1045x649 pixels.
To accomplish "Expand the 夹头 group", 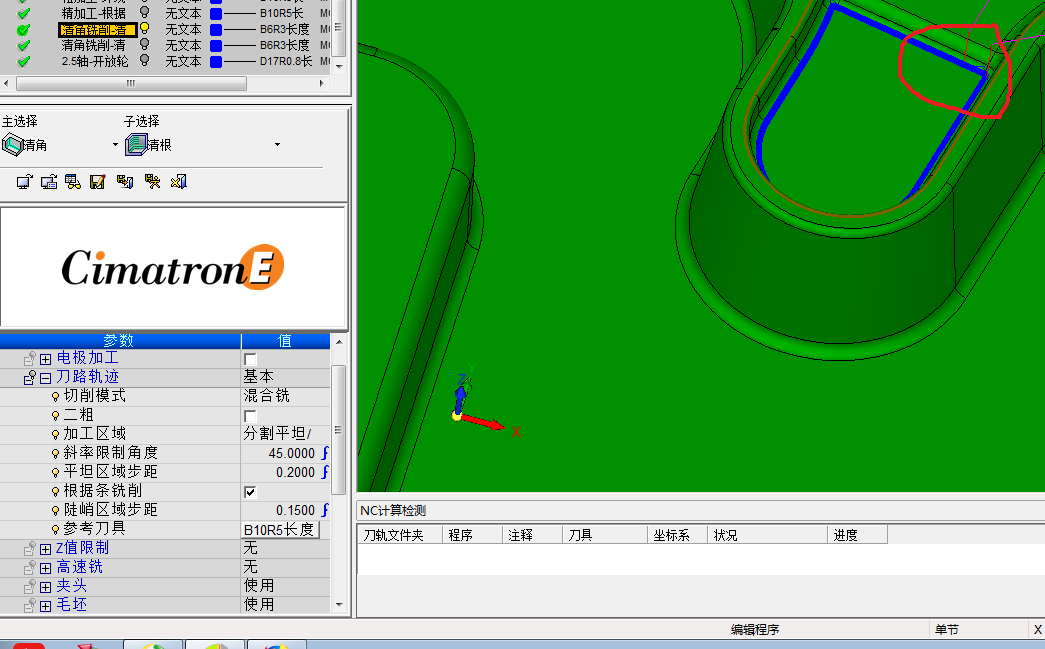I will 45,587.
